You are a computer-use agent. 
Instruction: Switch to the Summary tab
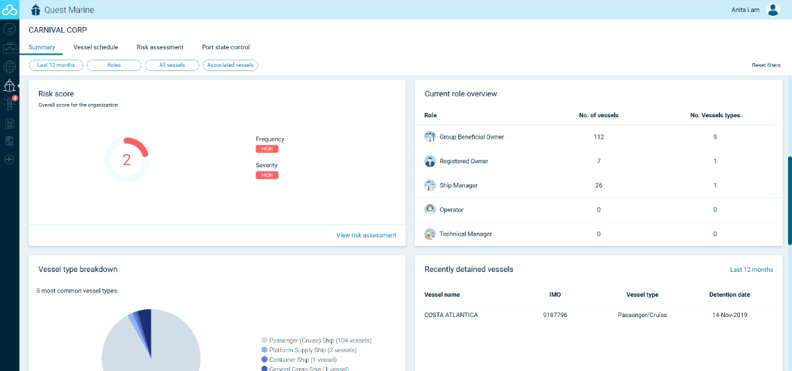41,47
